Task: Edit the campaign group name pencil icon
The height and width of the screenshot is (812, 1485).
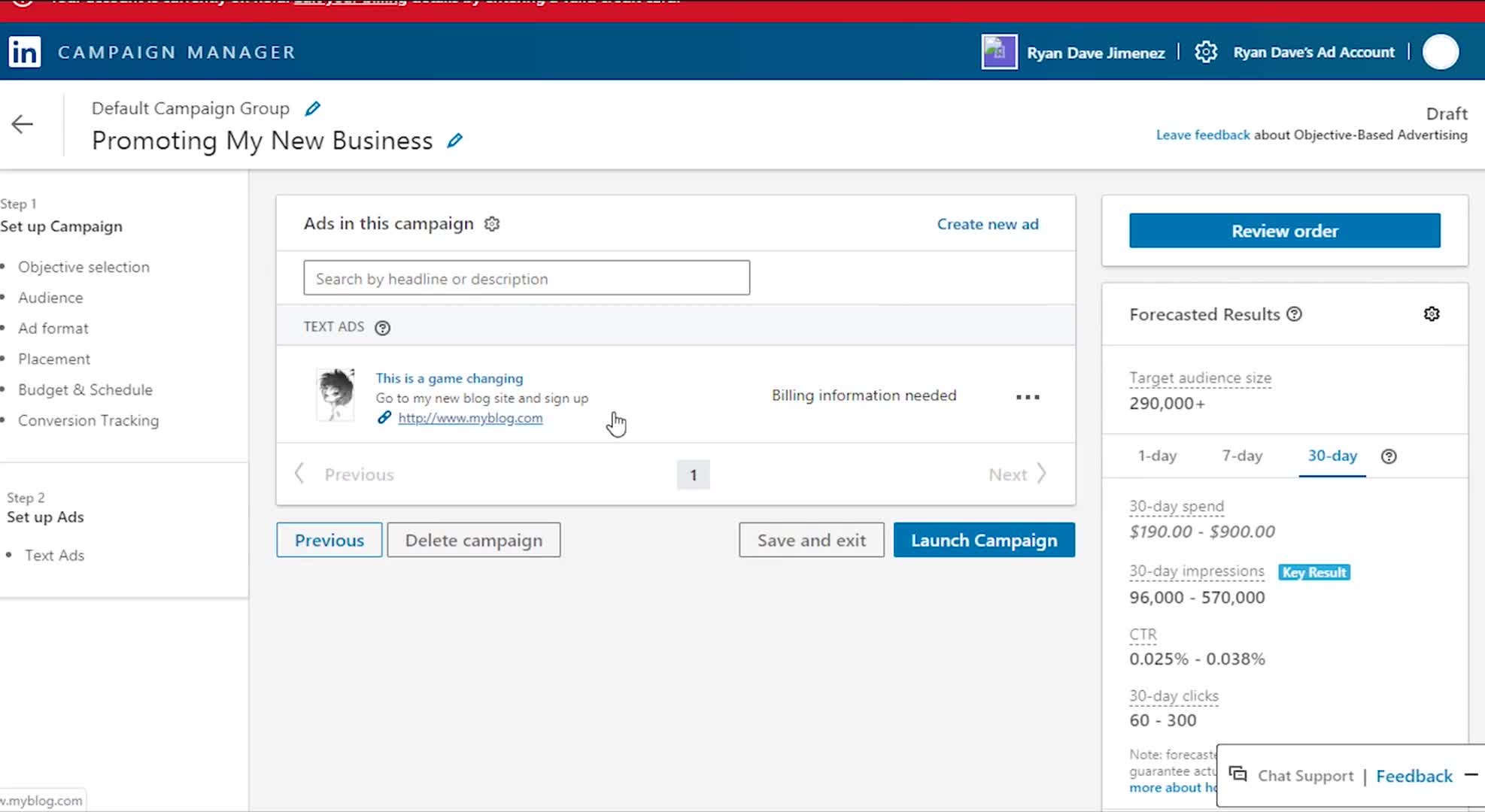Action: click(x=312, y=109)
